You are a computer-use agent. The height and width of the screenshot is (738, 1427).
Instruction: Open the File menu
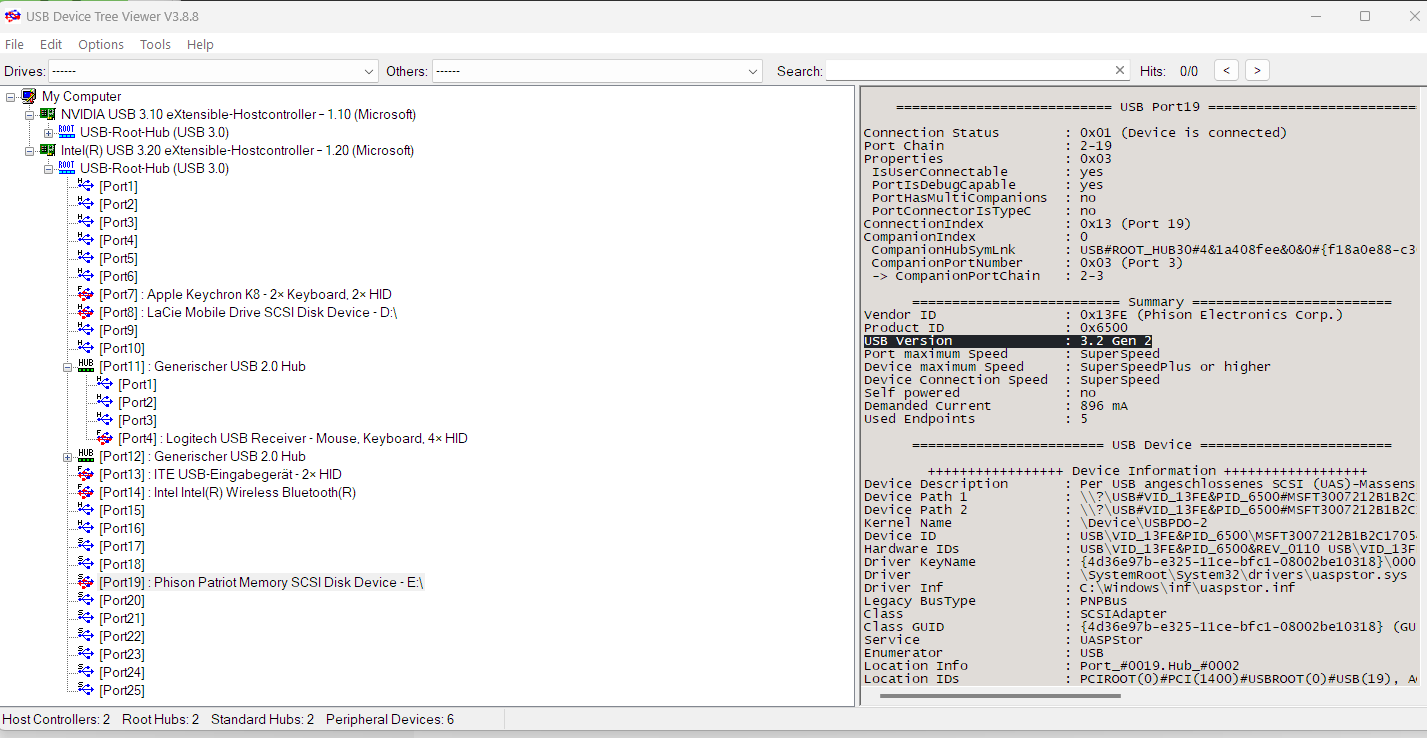tap(14, 45)
